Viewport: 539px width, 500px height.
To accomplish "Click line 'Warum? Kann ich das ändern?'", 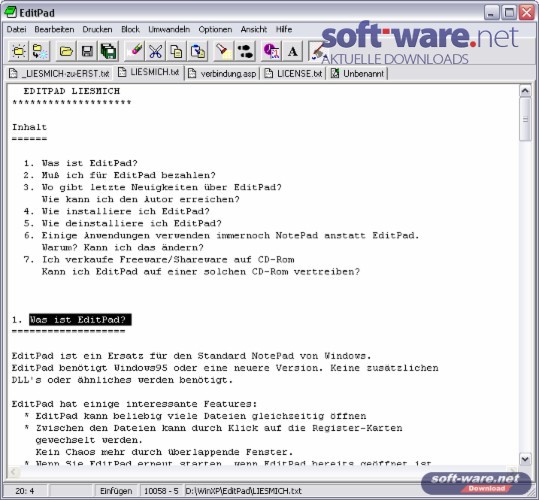I will [x=122, y=247].
